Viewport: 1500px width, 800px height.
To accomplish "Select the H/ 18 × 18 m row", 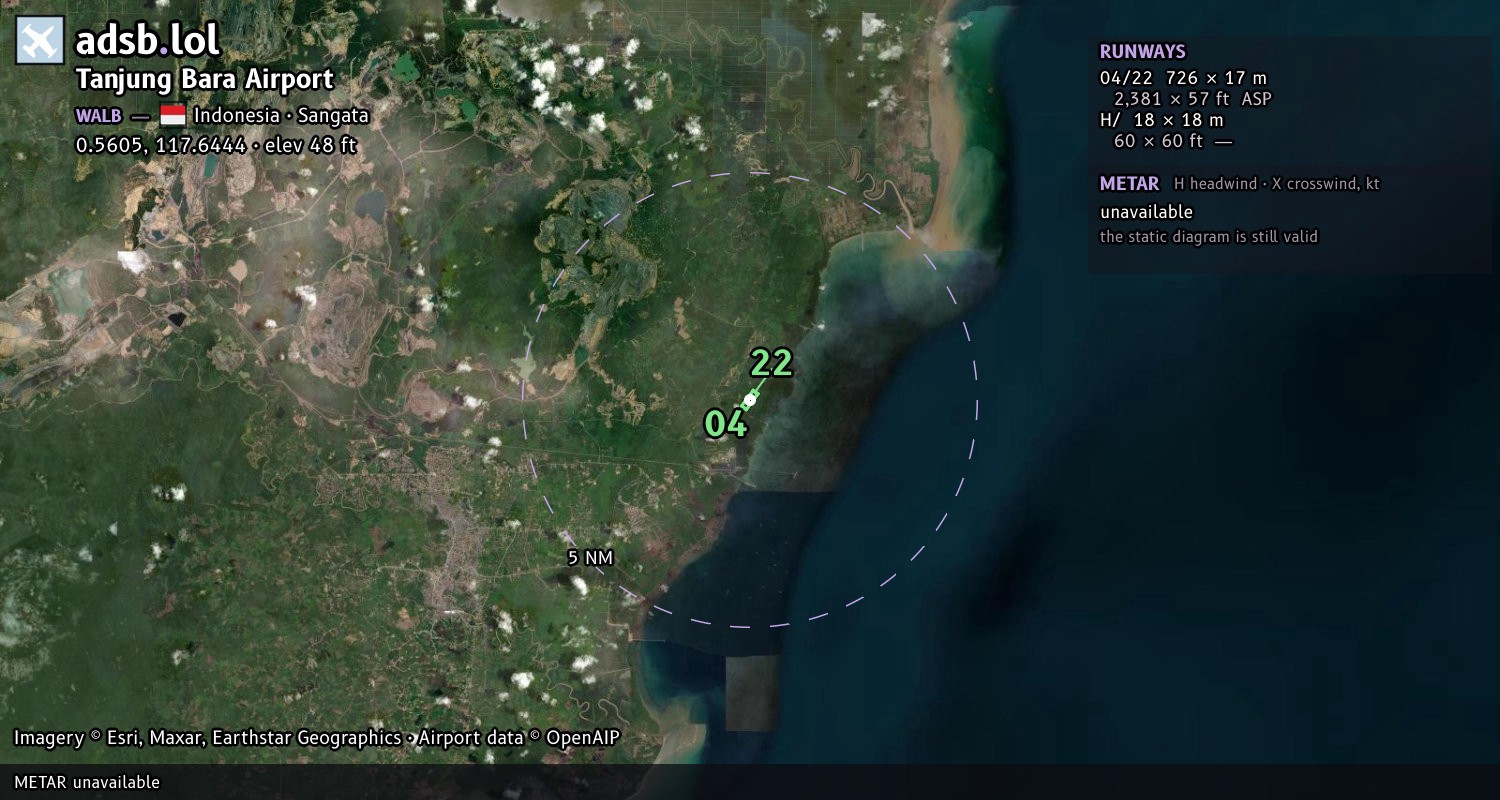I will [1161, 120].
